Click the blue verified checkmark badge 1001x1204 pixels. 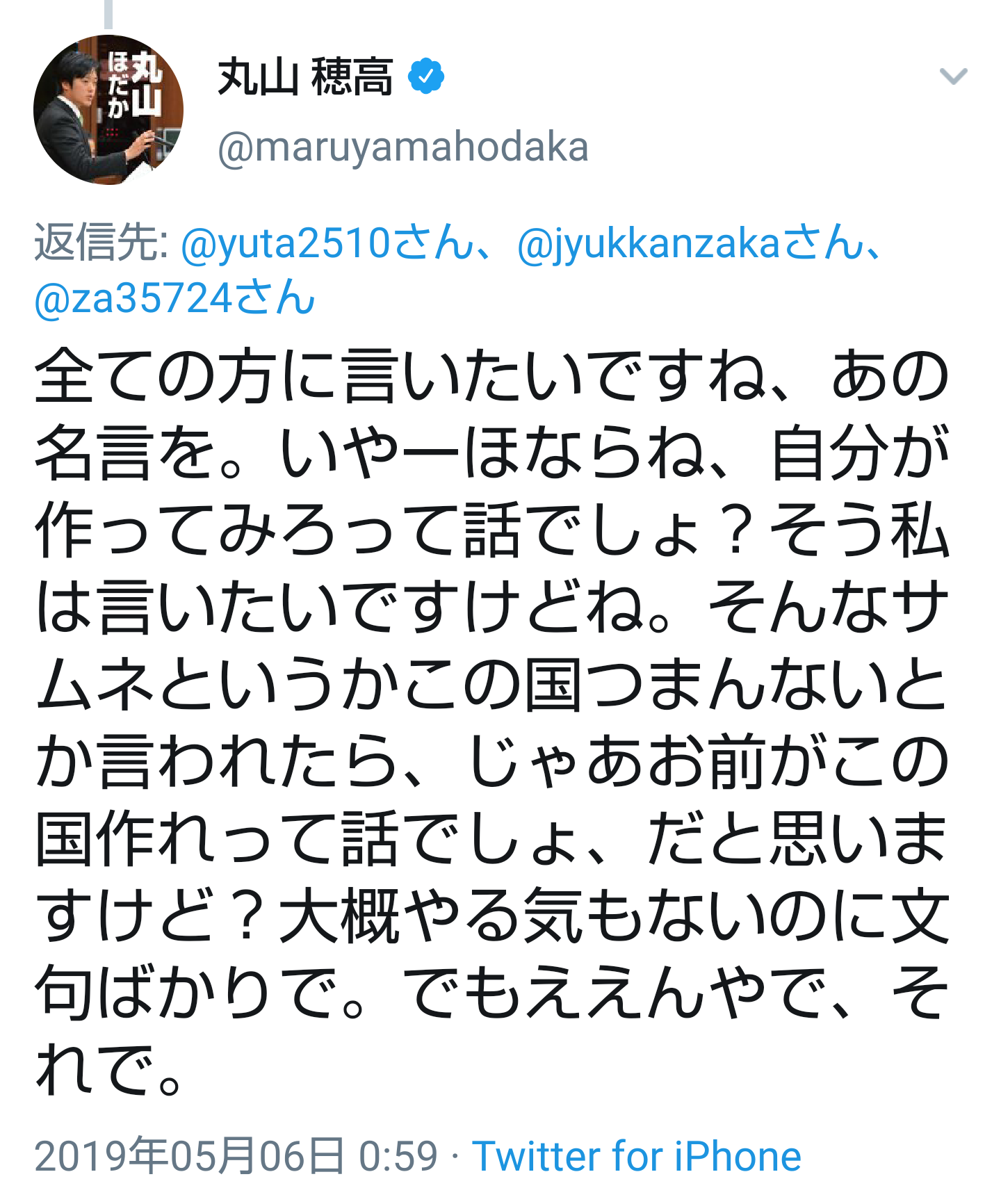[426, 76]
